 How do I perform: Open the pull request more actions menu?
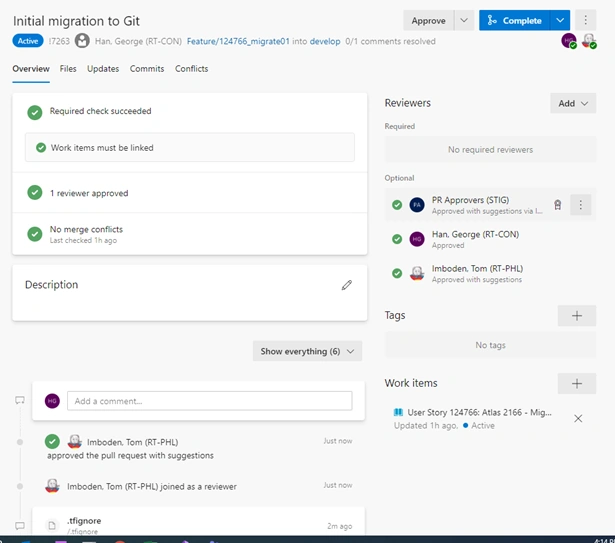pyautogui.click(x=586, y=20)
